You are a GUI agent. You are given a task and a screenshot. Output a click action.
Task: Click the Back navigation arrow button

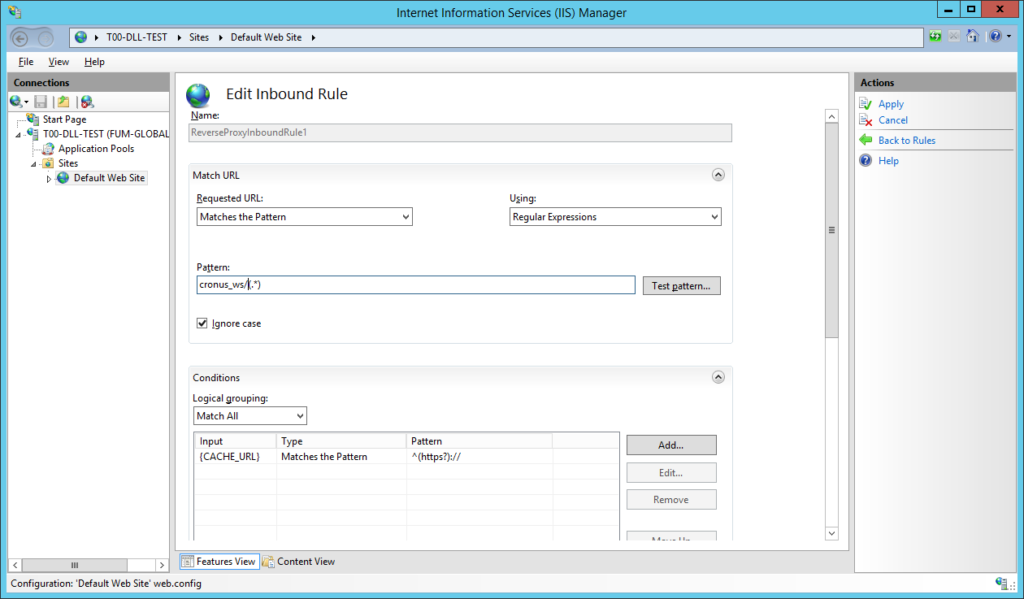[20, 38]
